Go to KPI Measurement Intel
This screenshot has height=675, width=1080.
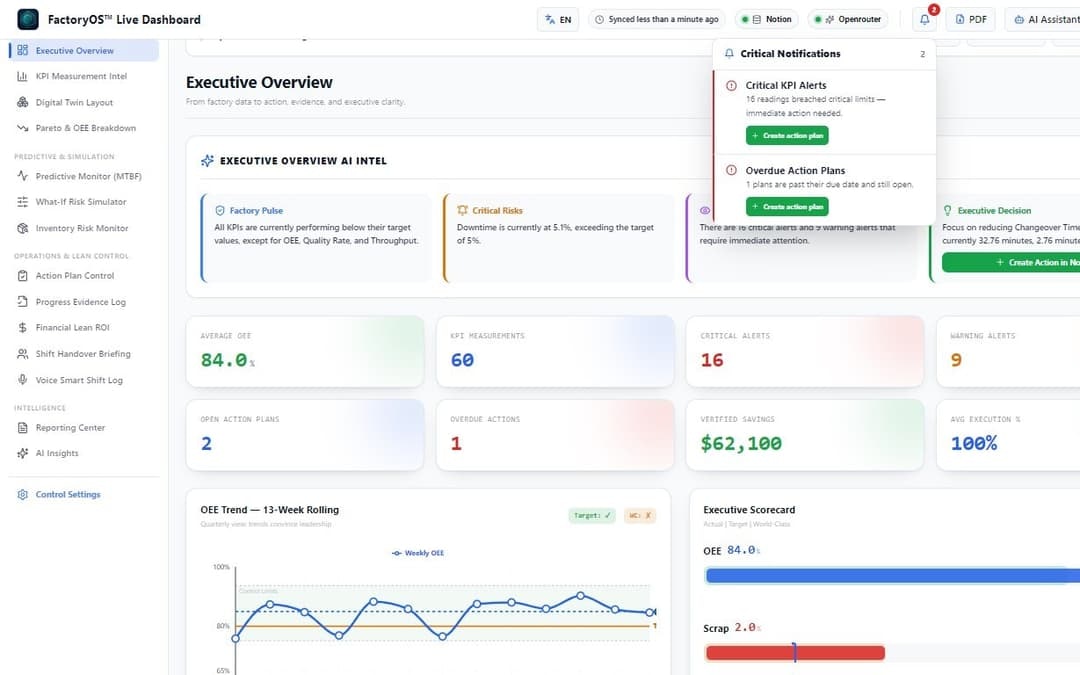tap(84, 76)
